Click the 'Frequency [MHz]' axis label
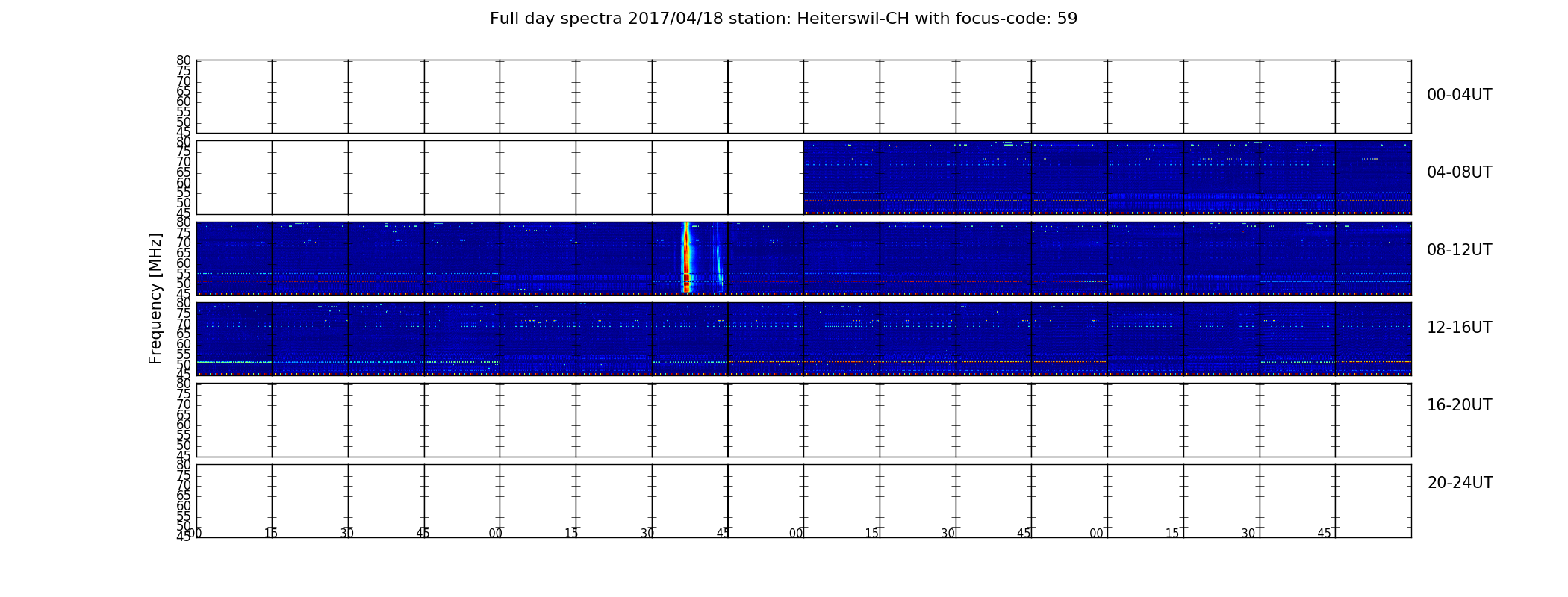Viewport: 1568px width, 597px height. tap(155, 298)
